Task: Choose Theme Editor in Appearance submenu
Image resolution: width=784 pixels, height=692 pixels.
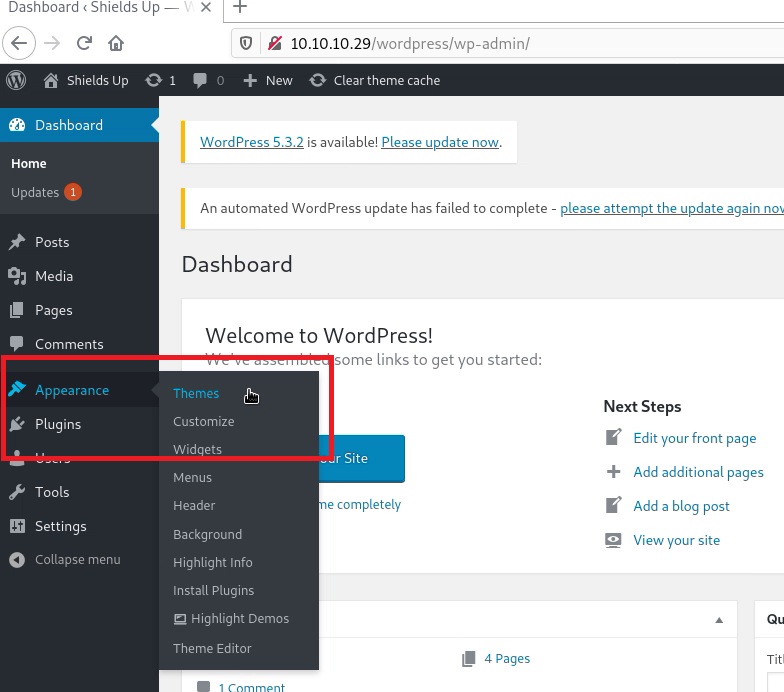Action: coord(212,648)
